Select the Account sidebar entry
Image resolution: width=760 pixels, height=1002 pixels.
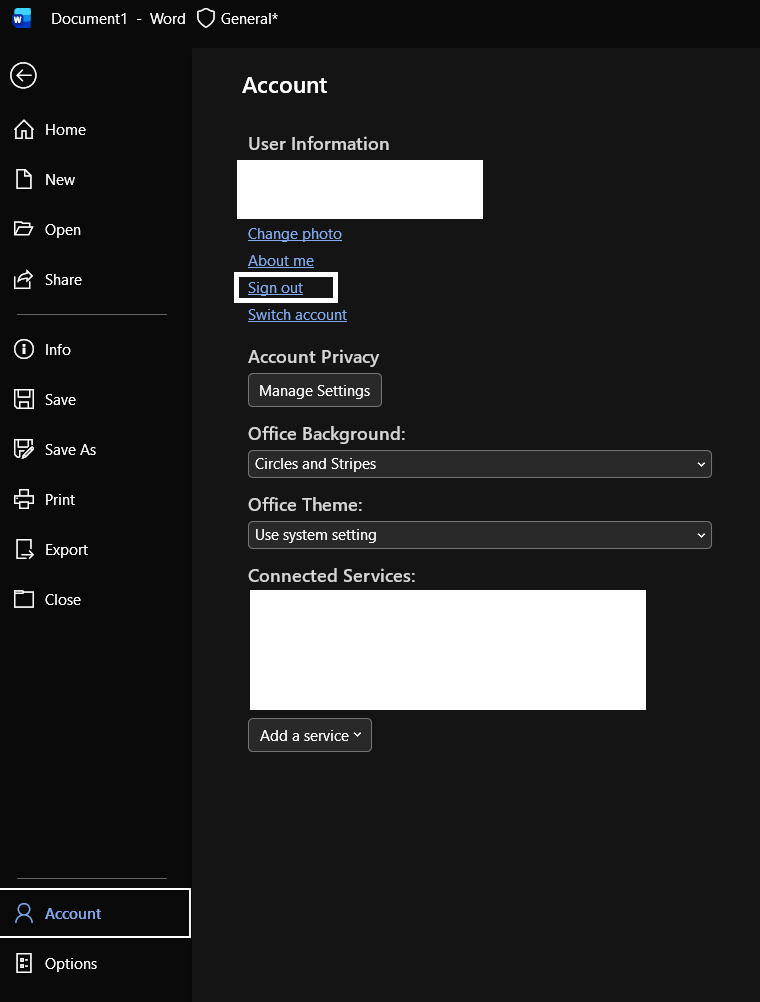point(95,913)
